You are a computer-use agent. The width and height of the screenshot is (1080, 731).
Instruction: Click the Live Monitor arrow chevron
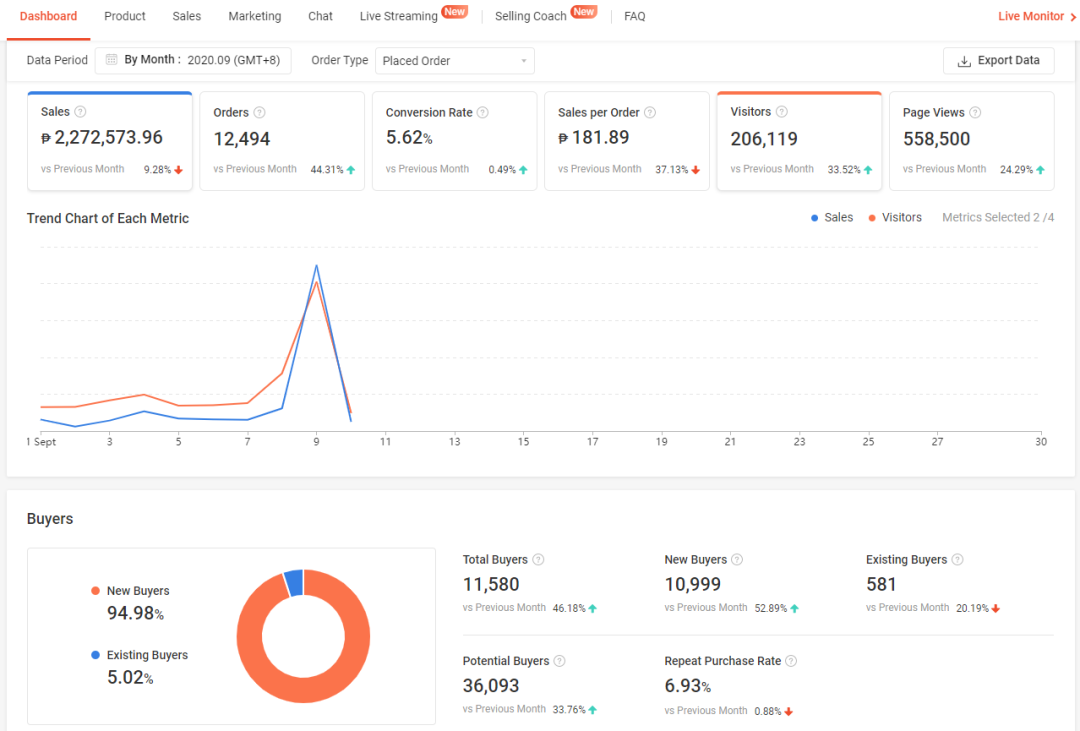pos(1073,17)
